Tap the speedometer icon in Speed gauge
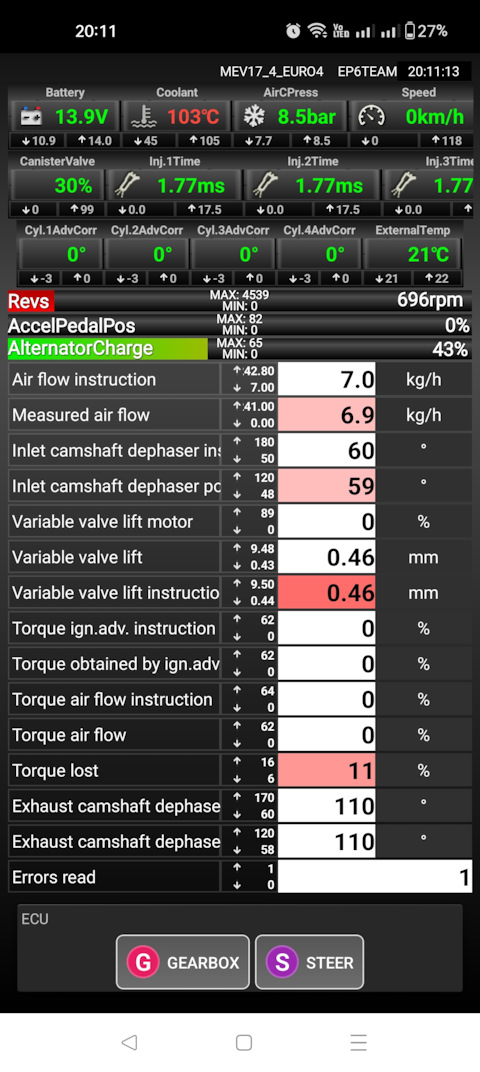480x1072 pixels. tap(371, 117)
